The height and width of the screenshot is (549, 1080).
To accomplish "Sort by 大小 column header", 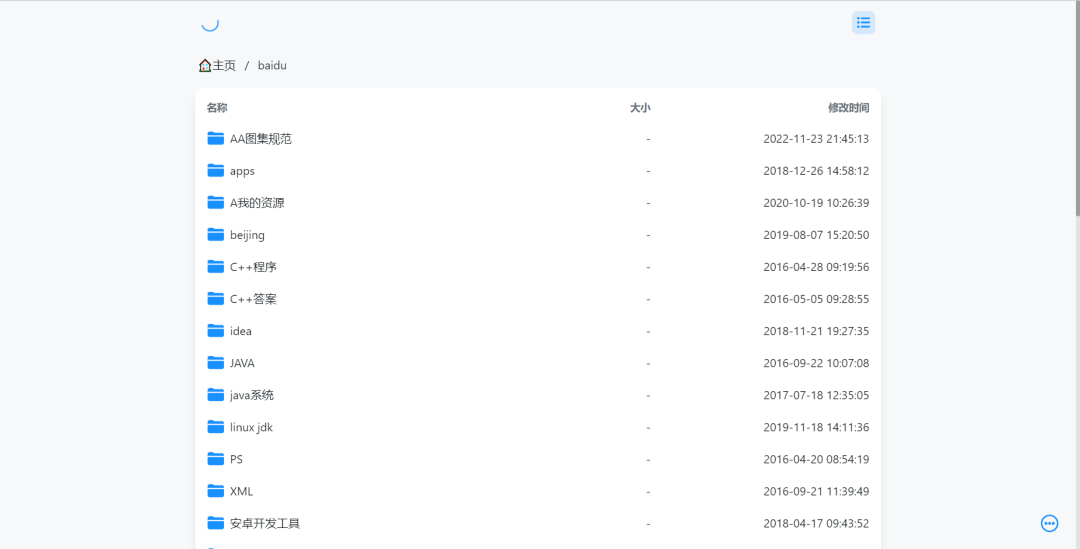I will click(x=640, y=107).
